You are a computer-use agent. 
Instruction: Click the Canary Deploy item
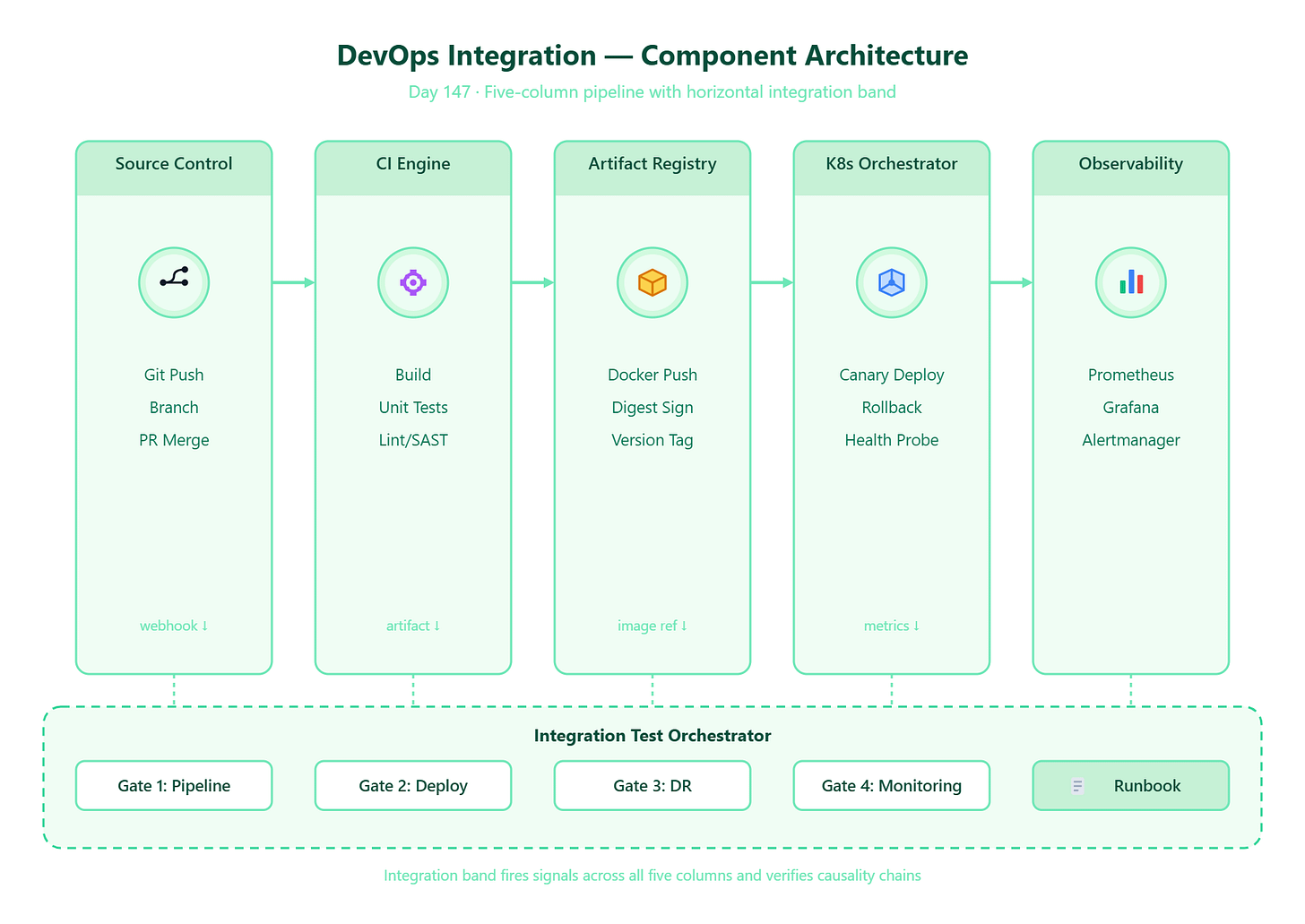tap(892, 375)
